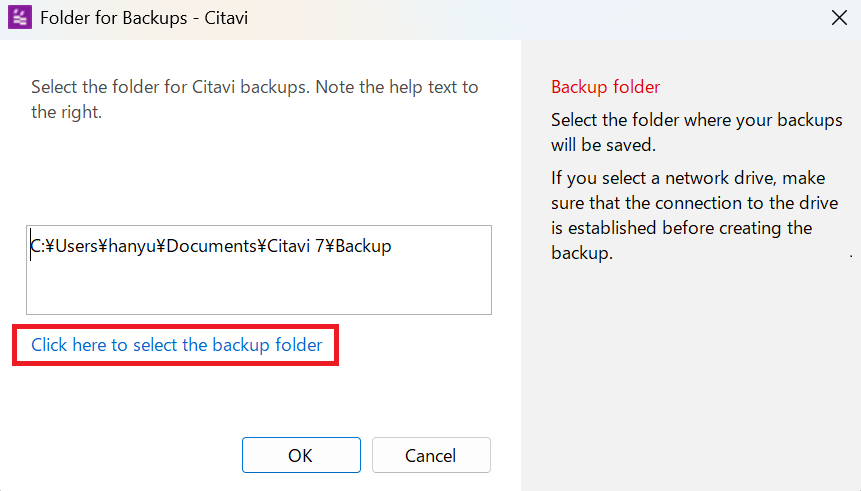Click empty space below the path text
The width and height of the screenshot is (861, 491).
259,288
